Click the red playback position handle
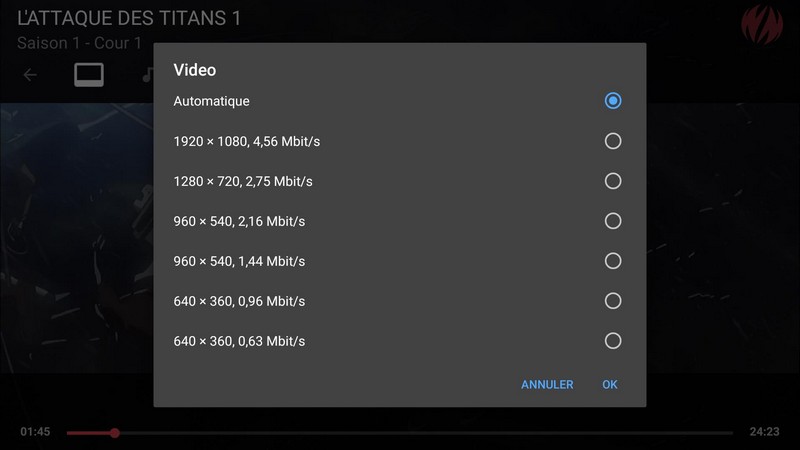The height and width of the screenshot is (450, 800). (x=115, y=433)
